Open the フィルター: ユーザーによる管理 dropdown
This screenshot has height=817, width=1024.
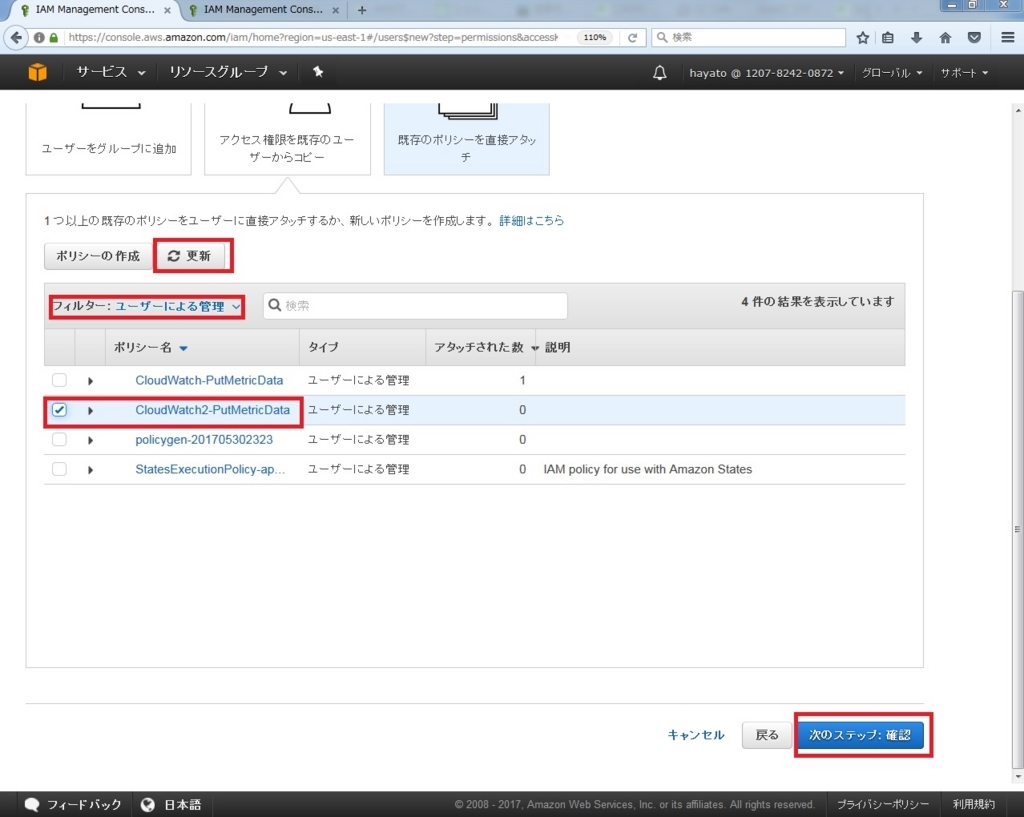147,306
